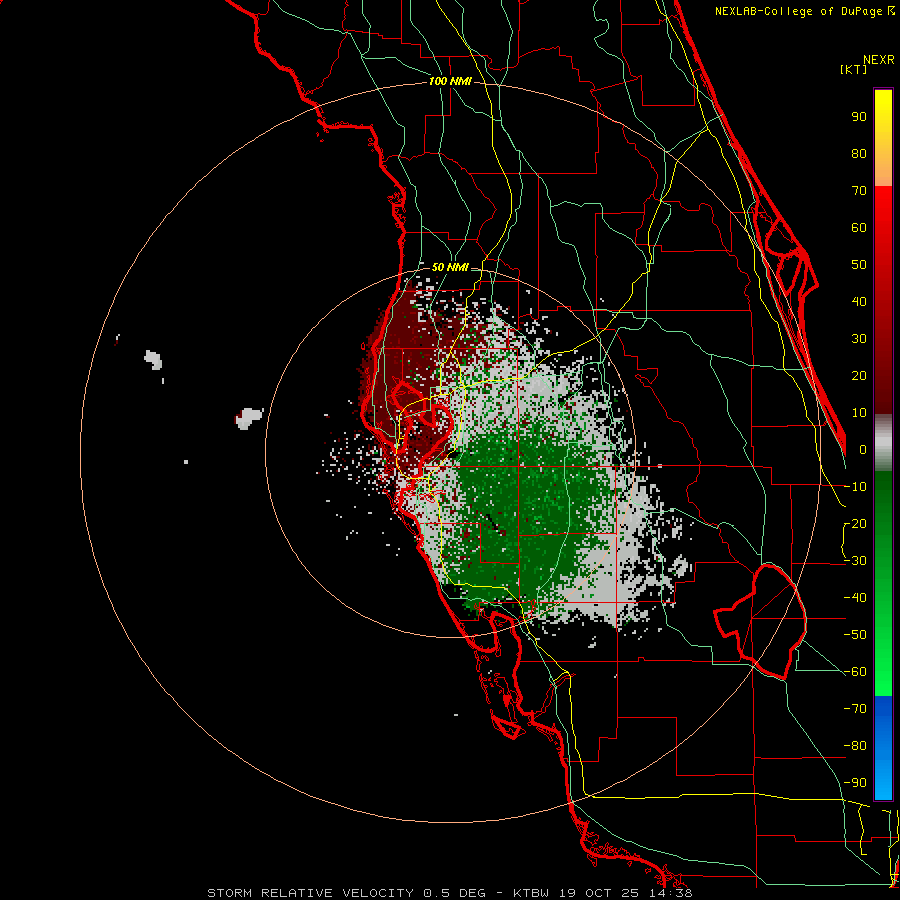Image resolution: width=900 pixels, height=900 pixels.
Task: Select the -10 value on velocity scale
Action: pyautogui.click(x=855, y=487)
